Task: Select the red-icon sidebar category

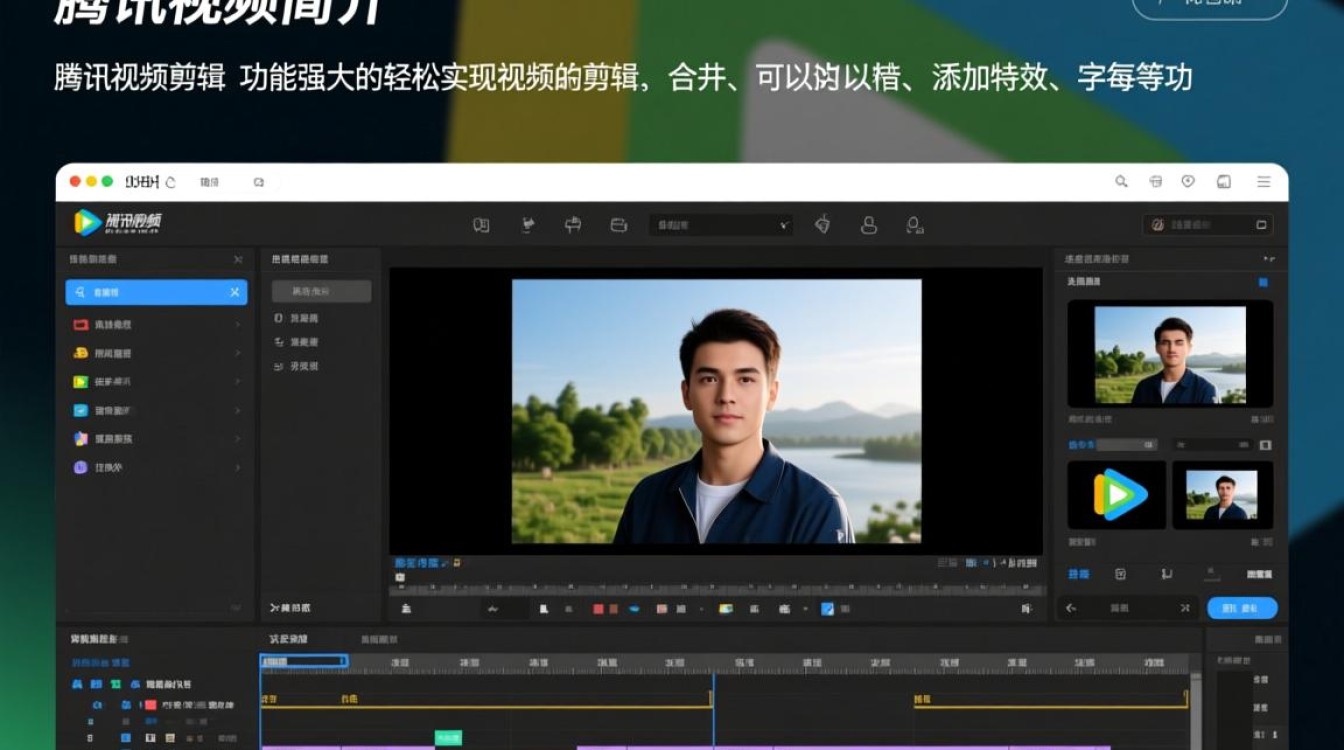Action: [156, 325]
